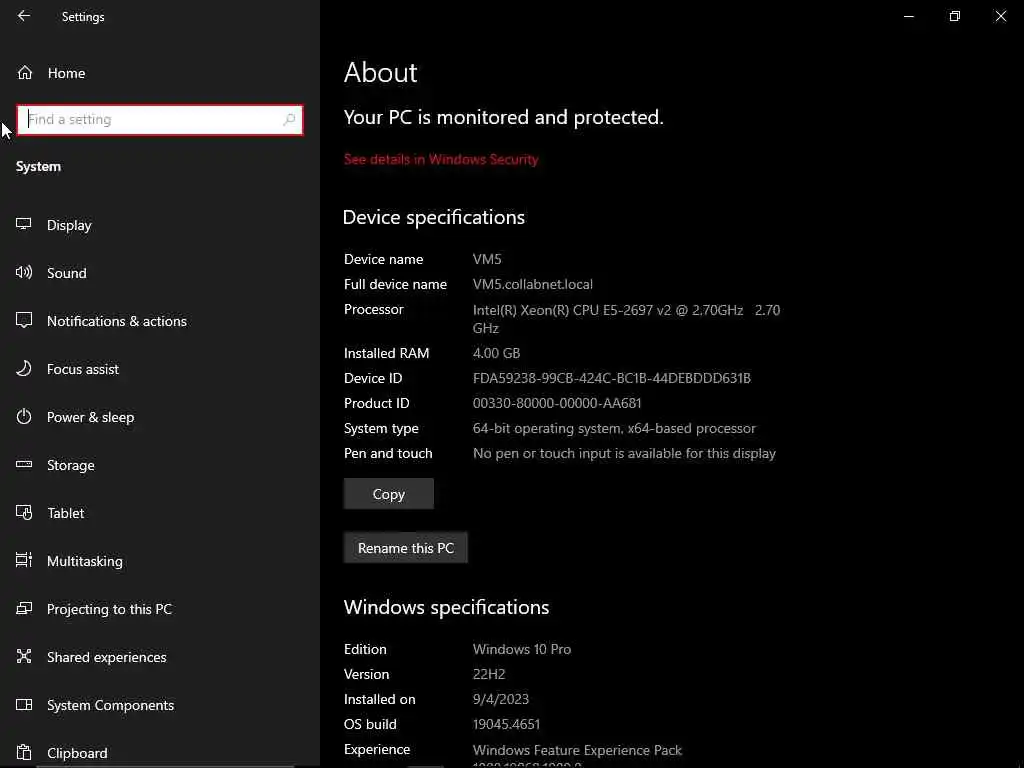1024x768 pixels.
Task: Click the magnifier icon in the search box
Action: 289,120
